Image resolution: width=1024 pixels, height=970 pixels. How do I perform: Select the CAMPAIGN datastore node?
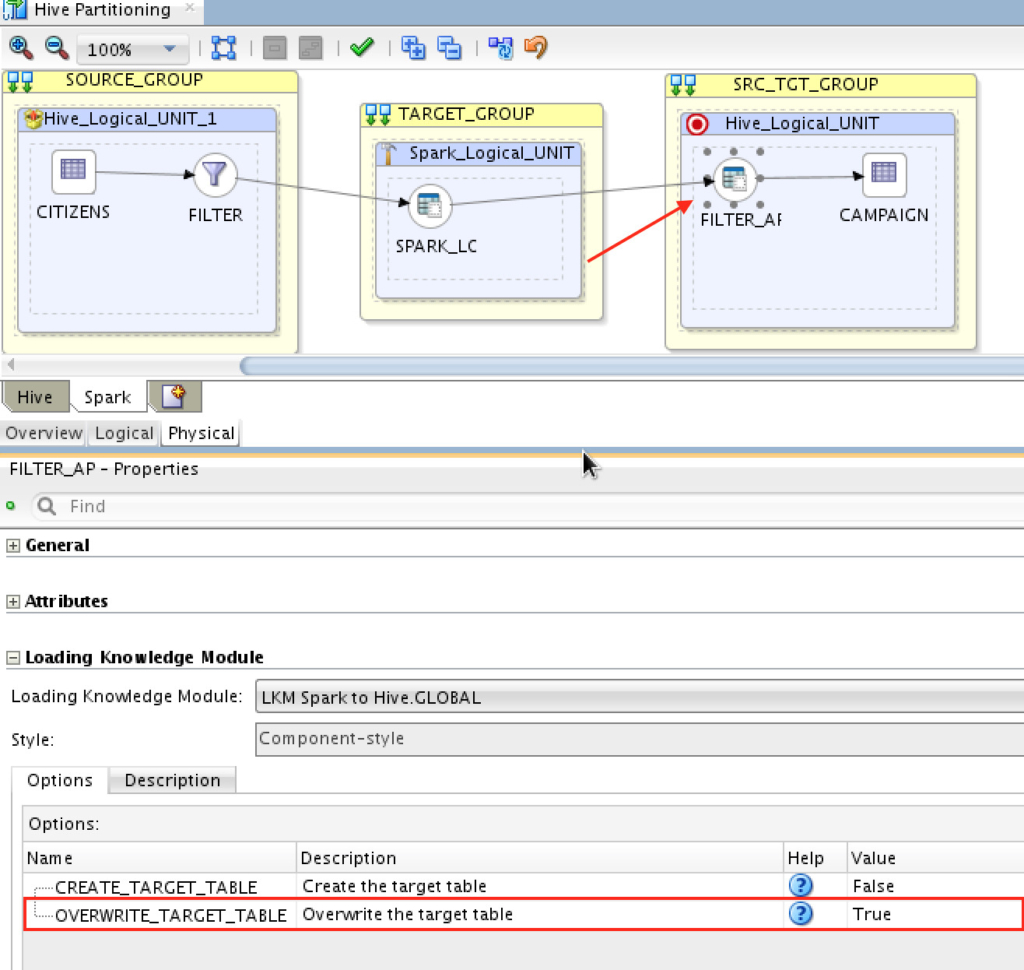(884, 174)
